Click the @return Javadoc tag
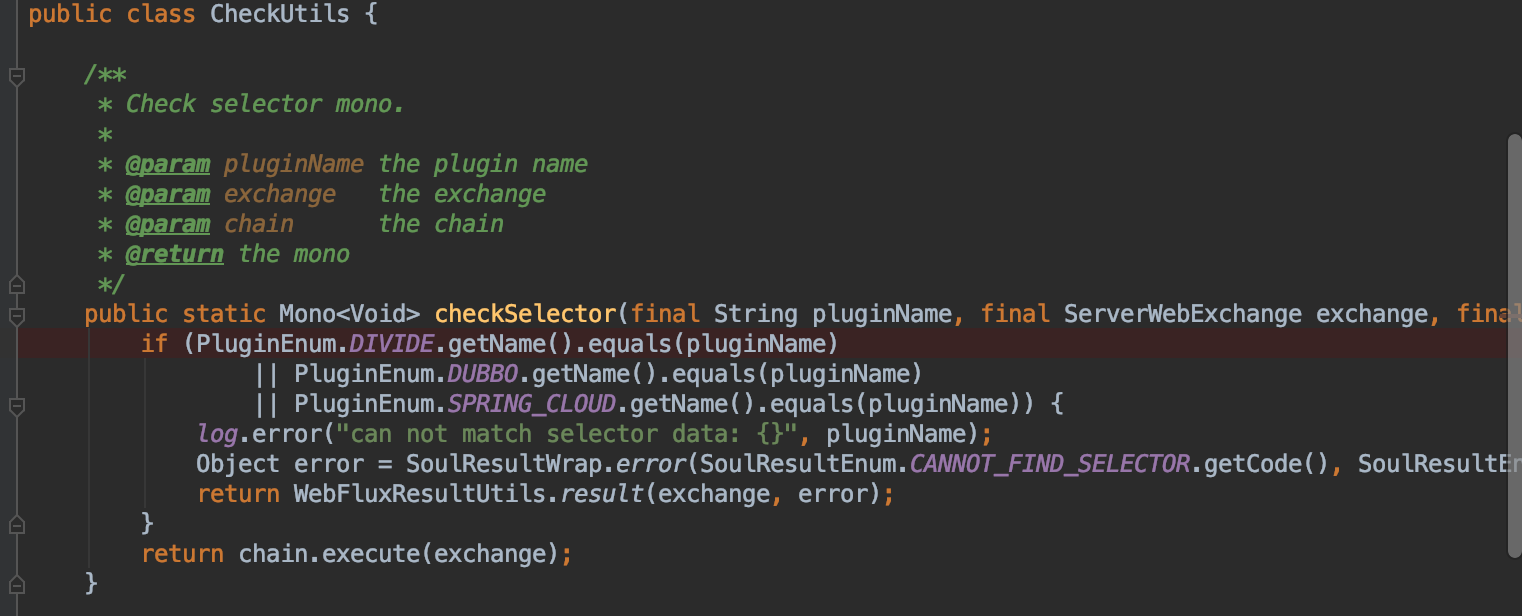This screenshot has height=616, width=1522. click(x=174, y=254)
